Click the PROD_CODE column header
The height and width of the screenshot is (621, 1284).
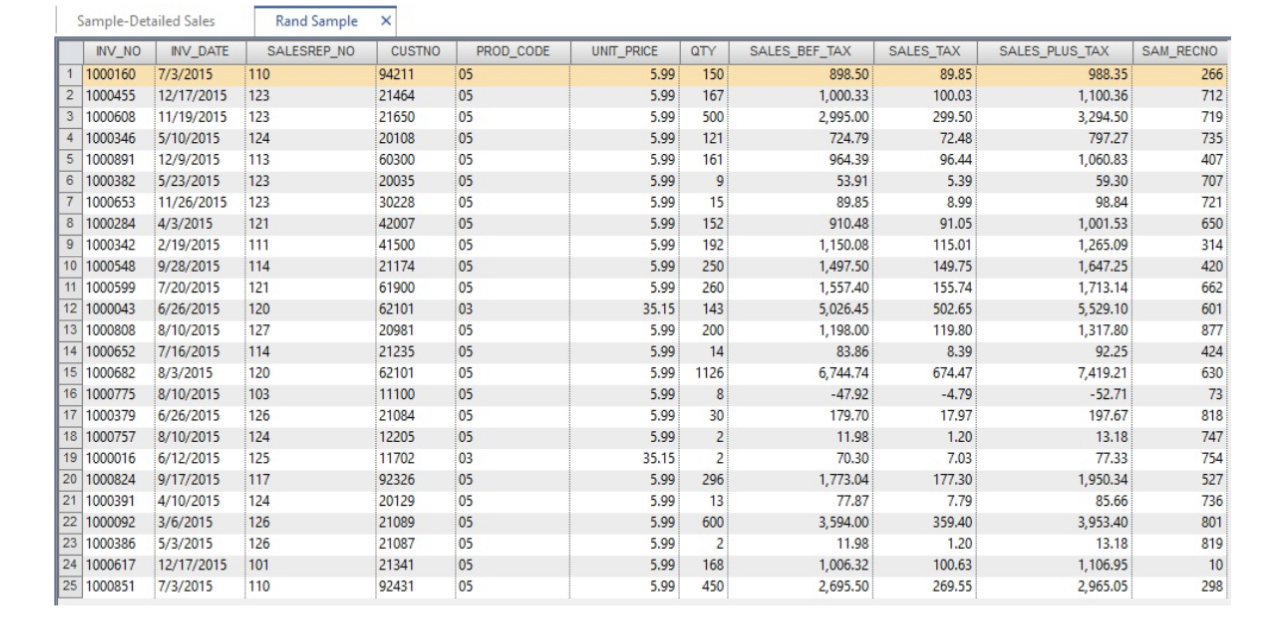(512, 51)
